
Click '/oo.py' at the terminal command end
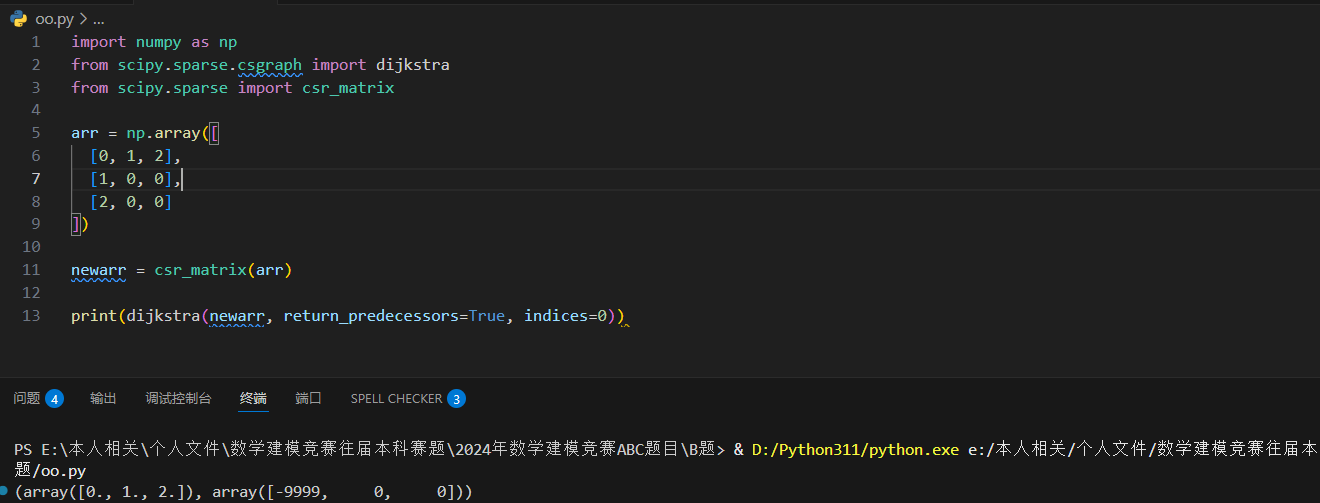point(60,470)
